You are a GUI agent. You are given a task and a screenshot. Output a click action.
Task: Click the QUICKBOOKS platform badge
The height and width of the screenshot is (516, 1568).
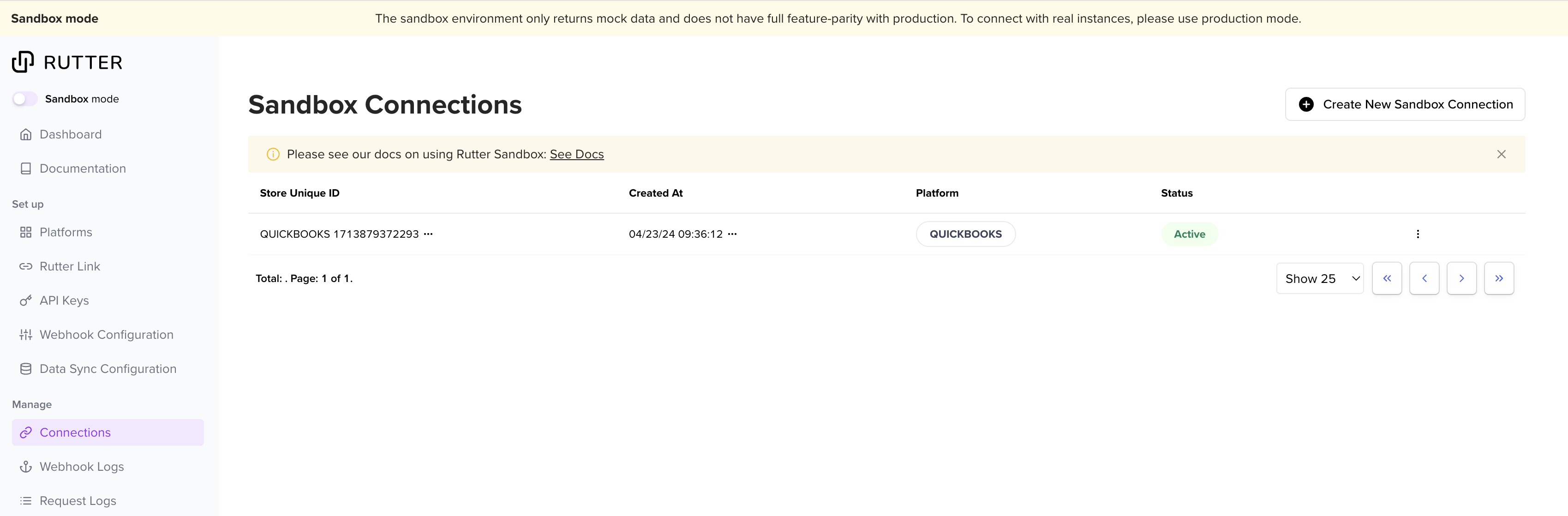pyautogui.click(x=965, y=234)
